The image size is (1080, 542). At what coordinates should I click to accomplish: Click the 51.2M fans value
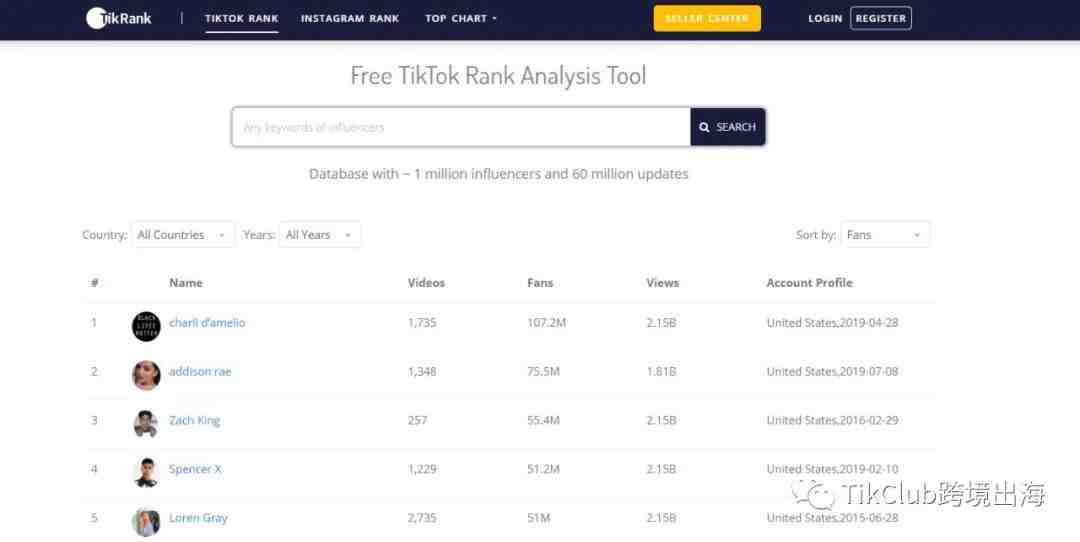pos(543,469)
